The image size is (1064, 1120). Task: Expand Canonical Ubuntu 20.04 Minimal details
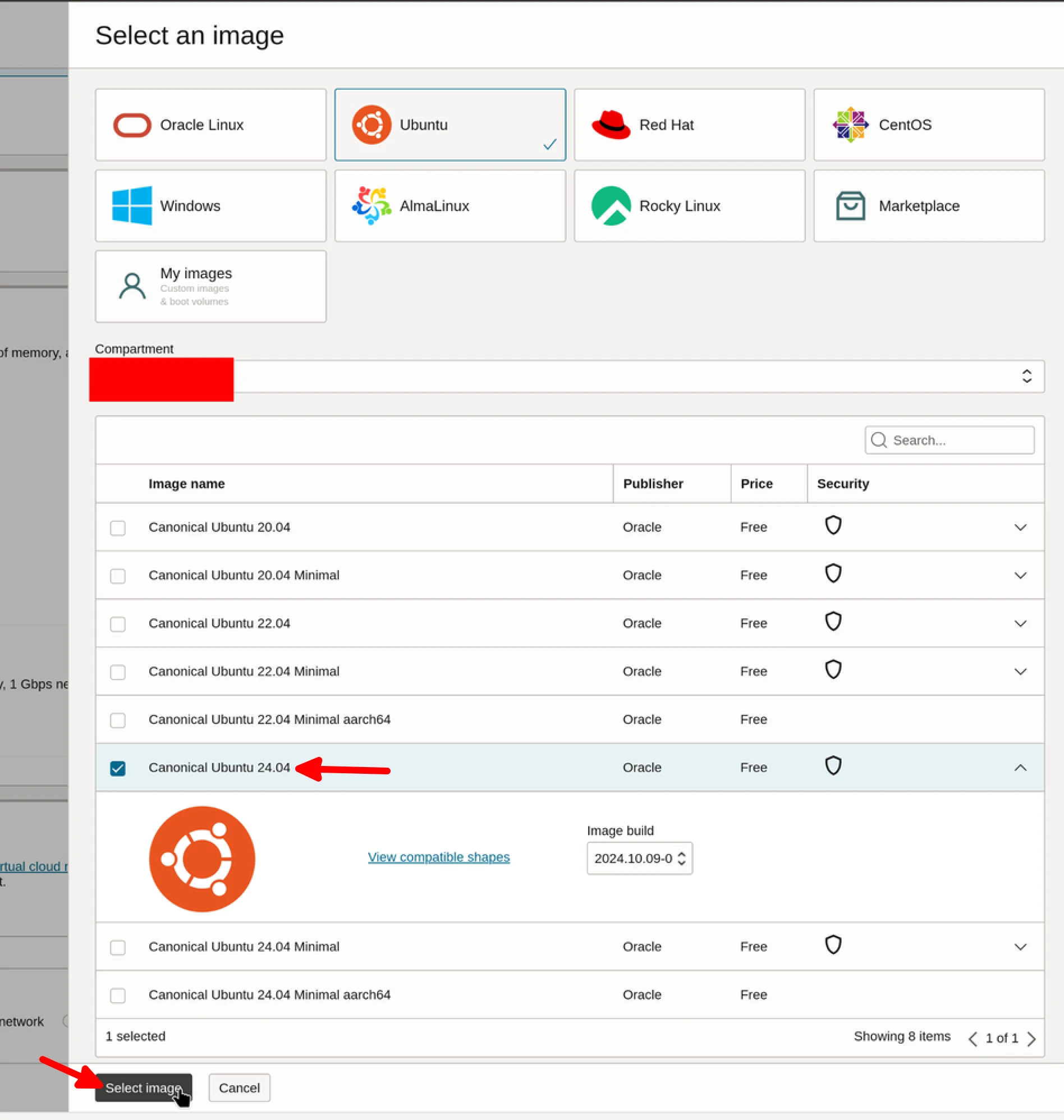tap(1020, 576)
